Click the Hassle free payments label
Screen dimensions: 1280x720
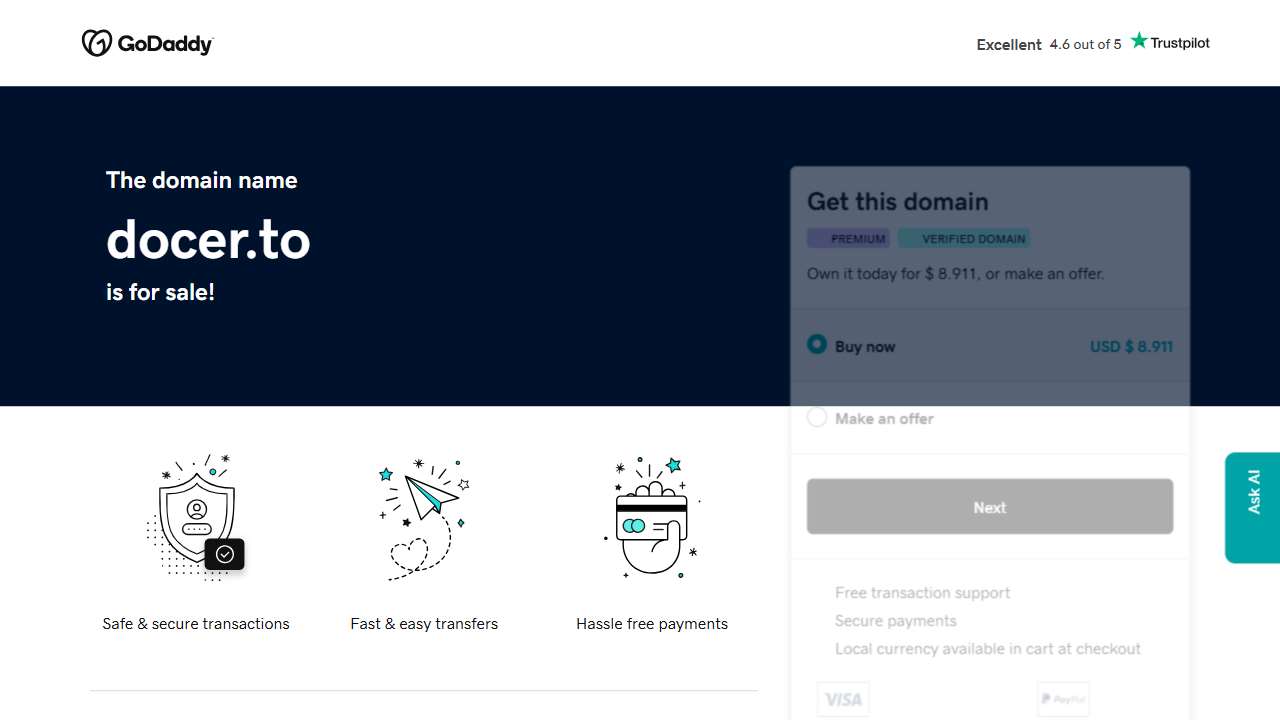tap(652, 624)
